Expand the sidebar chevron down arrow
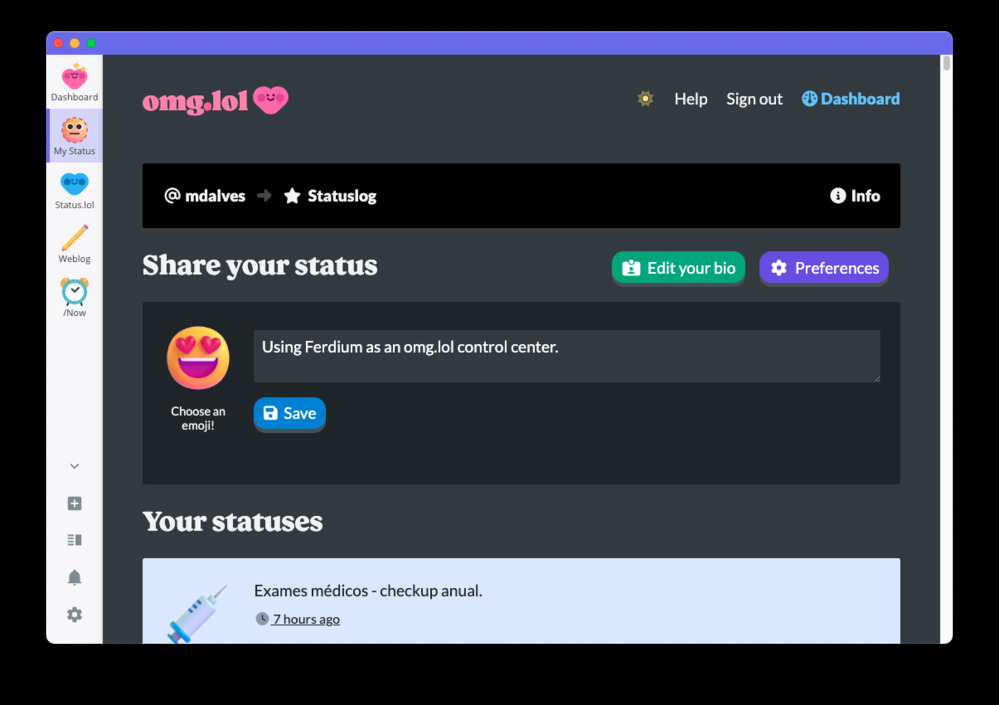Image resolution: width=999 pixels, height=705 pixels. pos(74,467)
